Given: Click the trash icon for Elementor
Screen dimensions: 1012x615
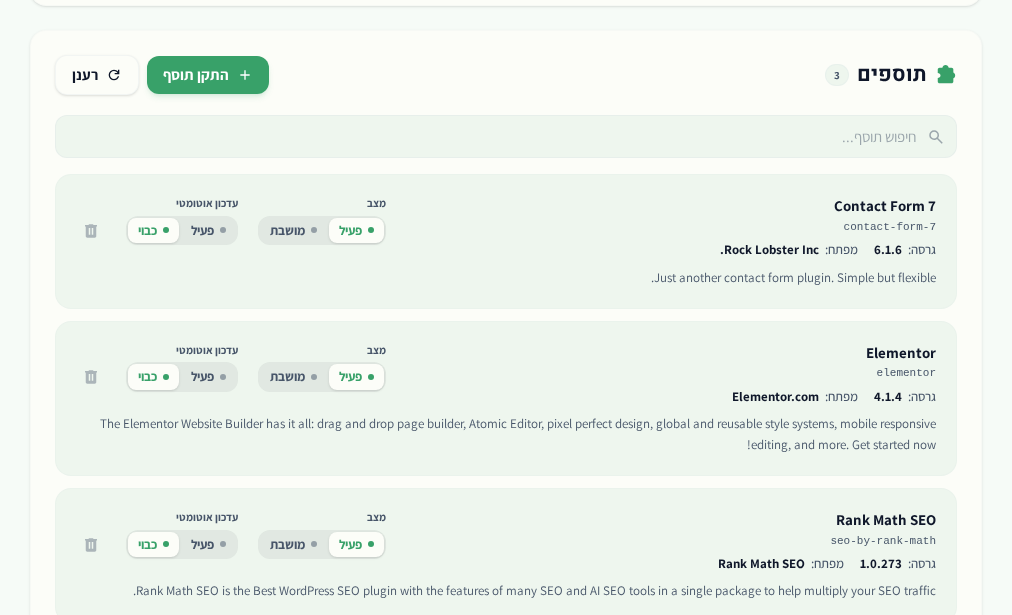Looking at the screenshot, I should click(91, 377).
